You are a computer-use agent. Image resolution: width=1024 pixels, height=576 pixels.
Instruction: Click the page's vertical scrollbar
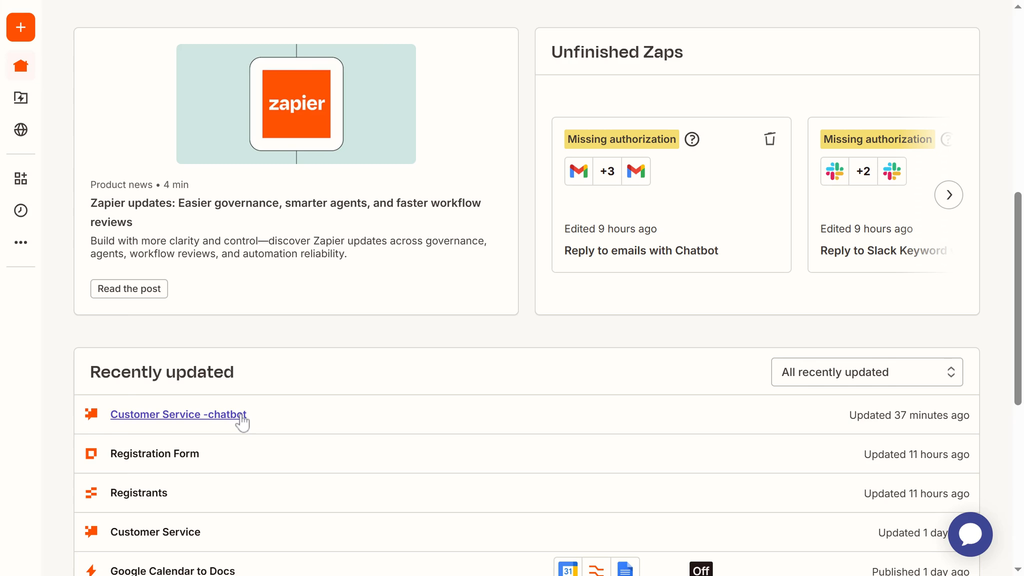tap(1018, 300)
